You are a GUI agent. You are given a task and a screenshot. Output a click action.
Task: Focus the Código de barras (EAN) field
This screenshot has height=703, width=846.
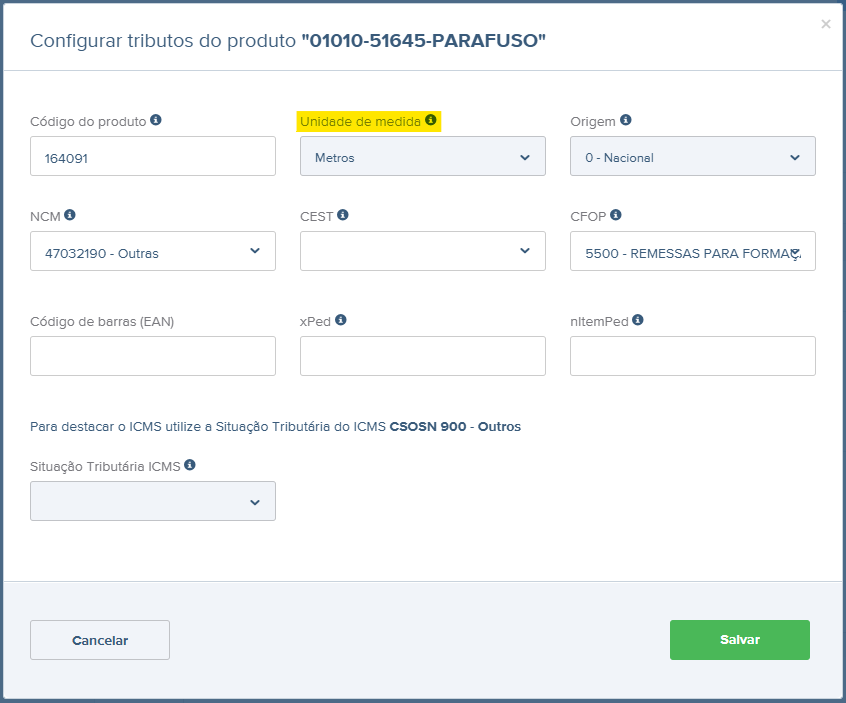[x=152, y=356]
